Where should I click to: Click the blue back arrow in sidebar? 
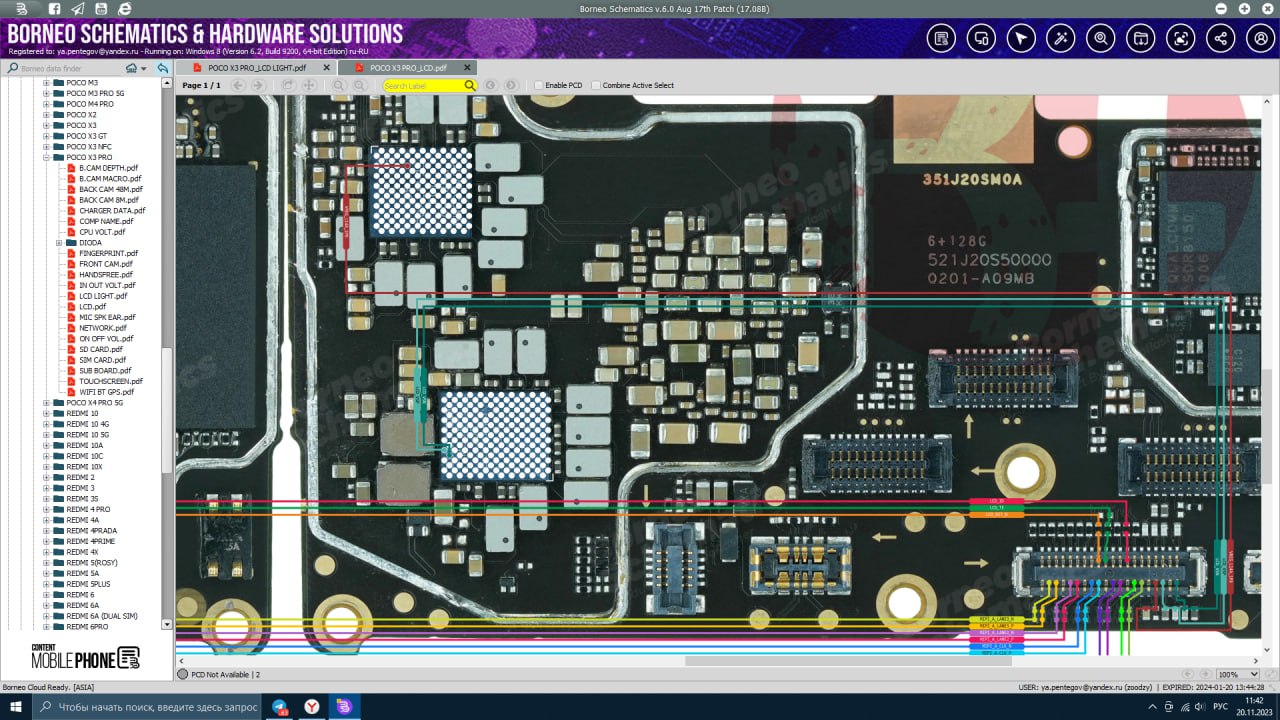(163, 68)
